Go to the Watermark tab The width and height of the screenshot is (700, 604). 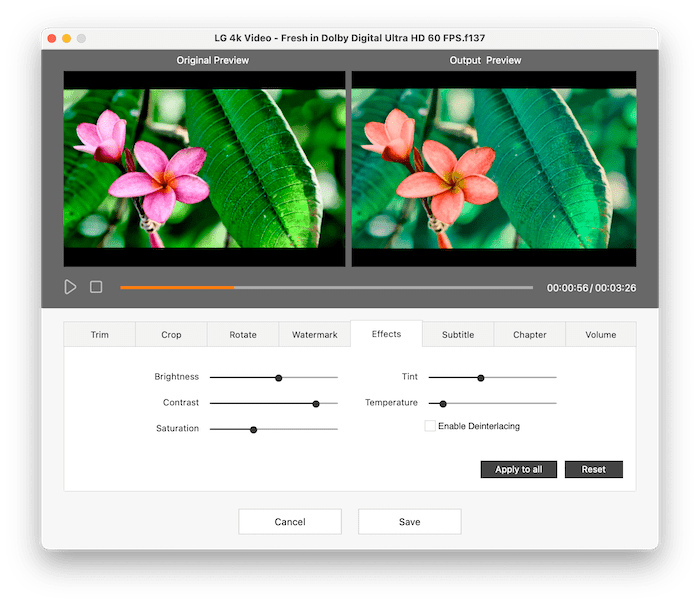[315, 334]
